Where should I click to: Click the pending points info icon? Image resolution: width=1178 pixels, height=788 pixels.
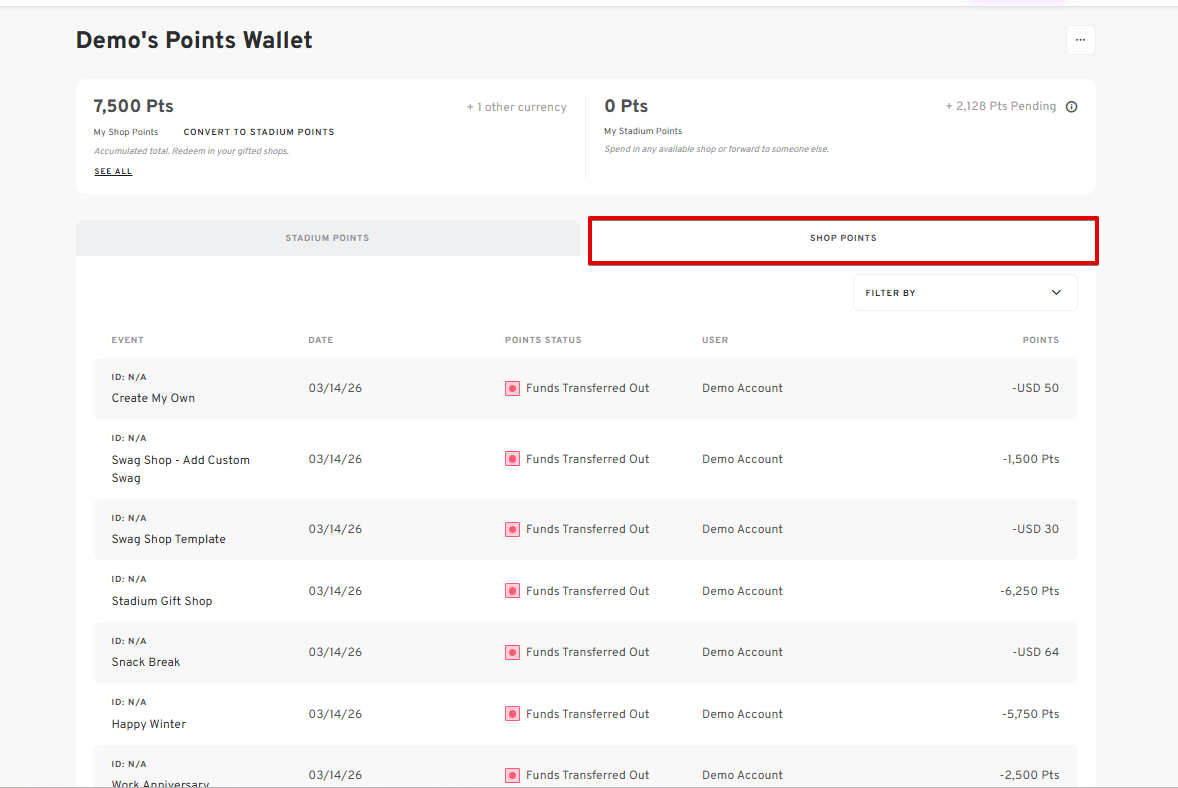1071,107
